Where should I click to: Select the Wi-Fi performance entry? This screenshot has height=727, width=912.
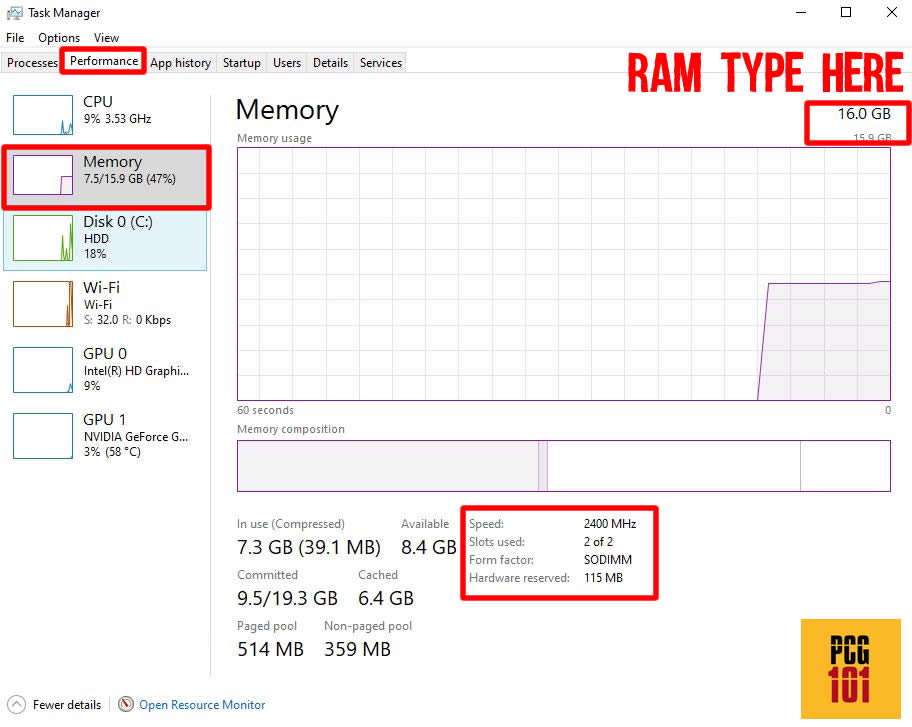[105, 304]
